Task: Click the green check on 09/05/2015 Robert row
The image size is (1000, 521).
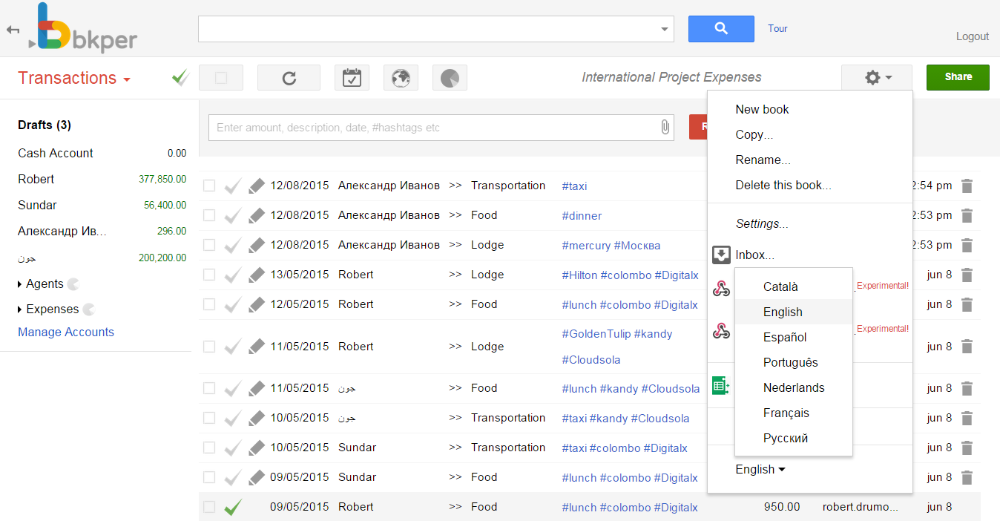Action: tap(233, 507)
